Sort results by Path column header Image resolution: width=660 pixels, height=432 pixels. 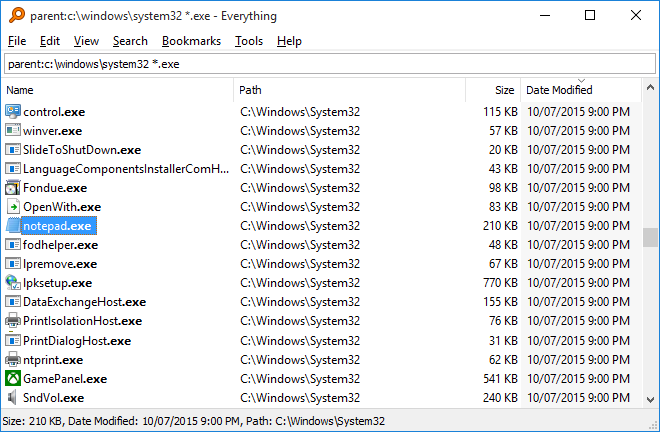(349, 90)
